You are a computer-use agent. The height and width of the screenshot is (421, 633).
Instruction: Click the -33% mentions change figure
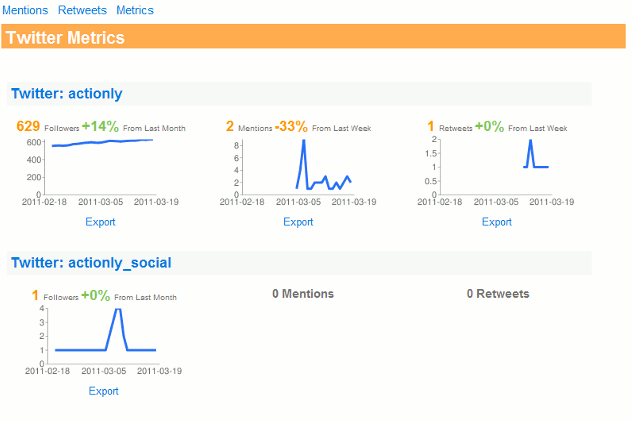click(291, 126)
